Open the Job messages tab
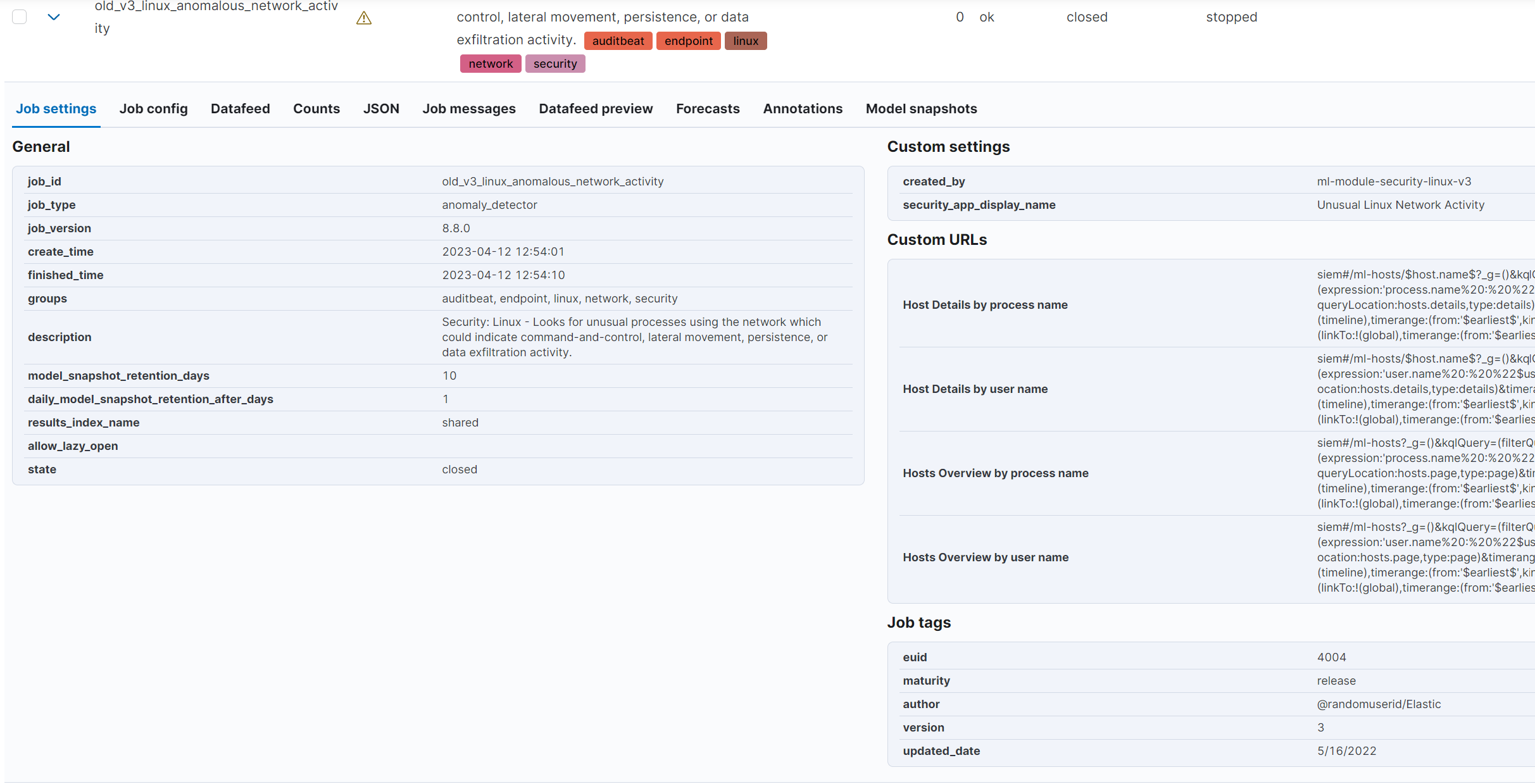 468,109
